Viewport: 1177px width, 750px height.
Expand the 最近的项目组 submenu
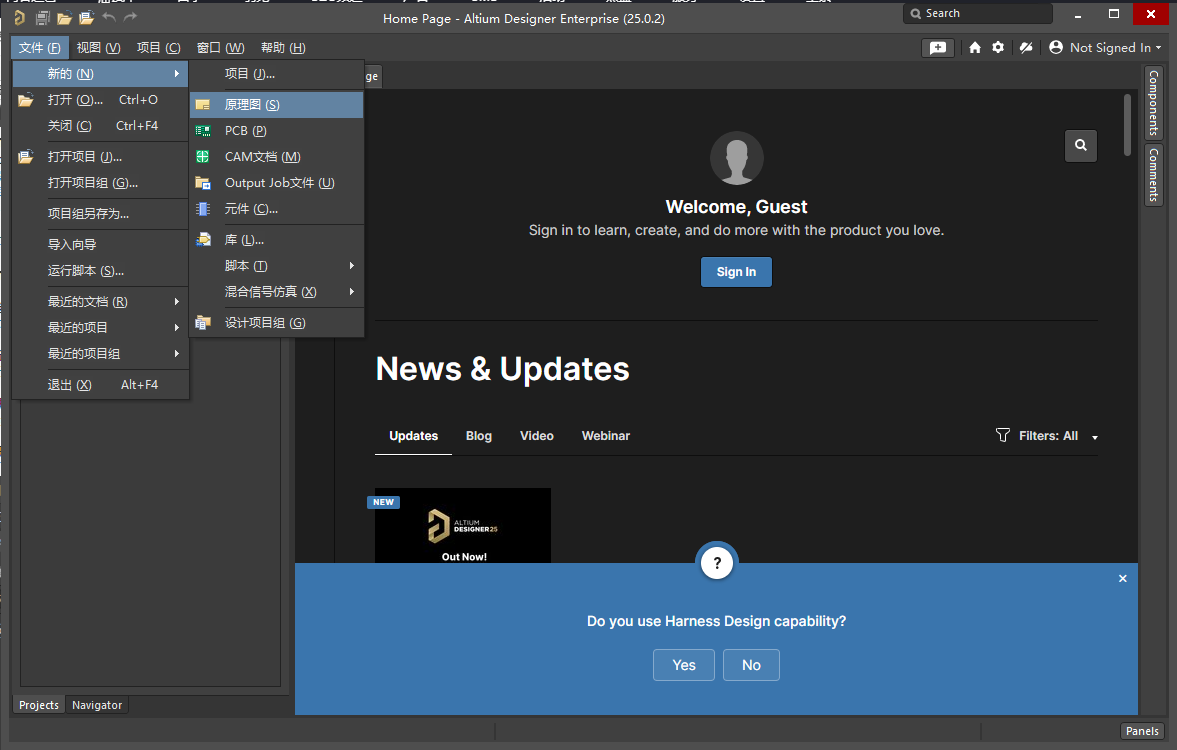pyautogui.click(x=101, y=354)
